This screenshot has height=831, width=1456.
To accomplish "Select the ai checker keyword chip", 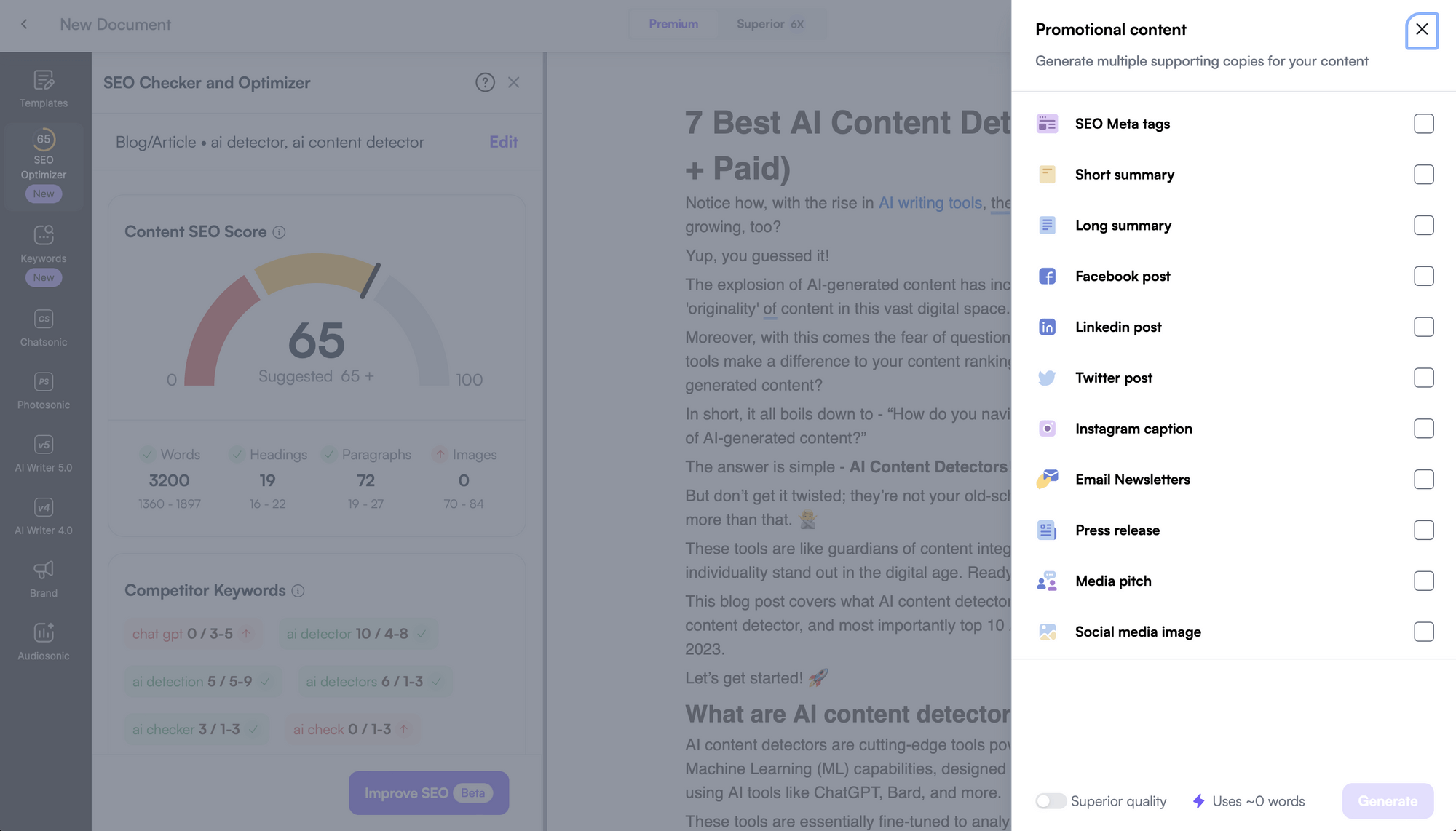I will (x=196, y=730).
